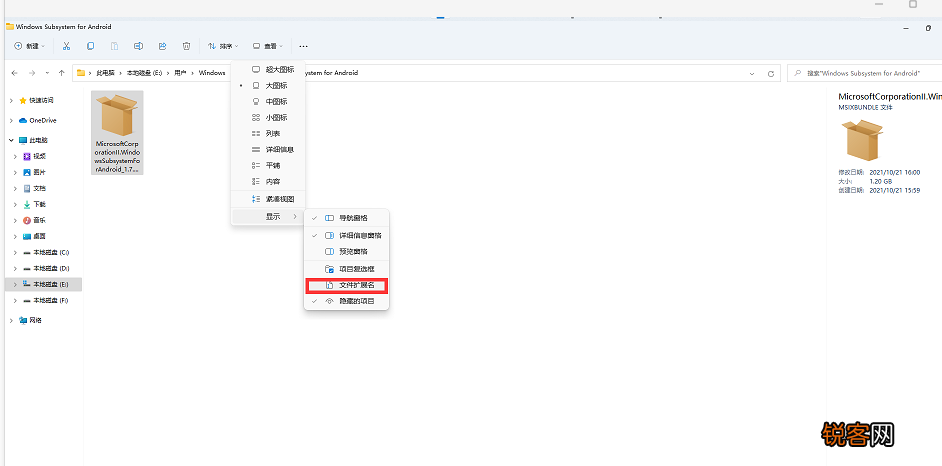The height and width of the screenshot is (466, 942).
Task: Open the 新建 dropdown in toolbar
Action: point(29,46)
